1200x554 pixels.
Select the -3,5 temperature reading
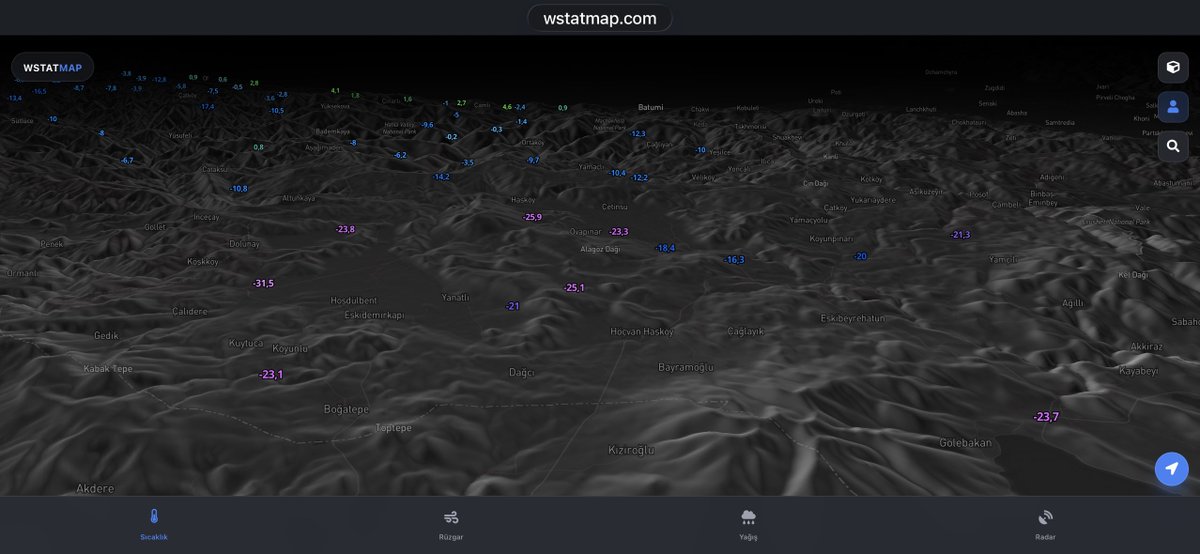click(467, 163)
